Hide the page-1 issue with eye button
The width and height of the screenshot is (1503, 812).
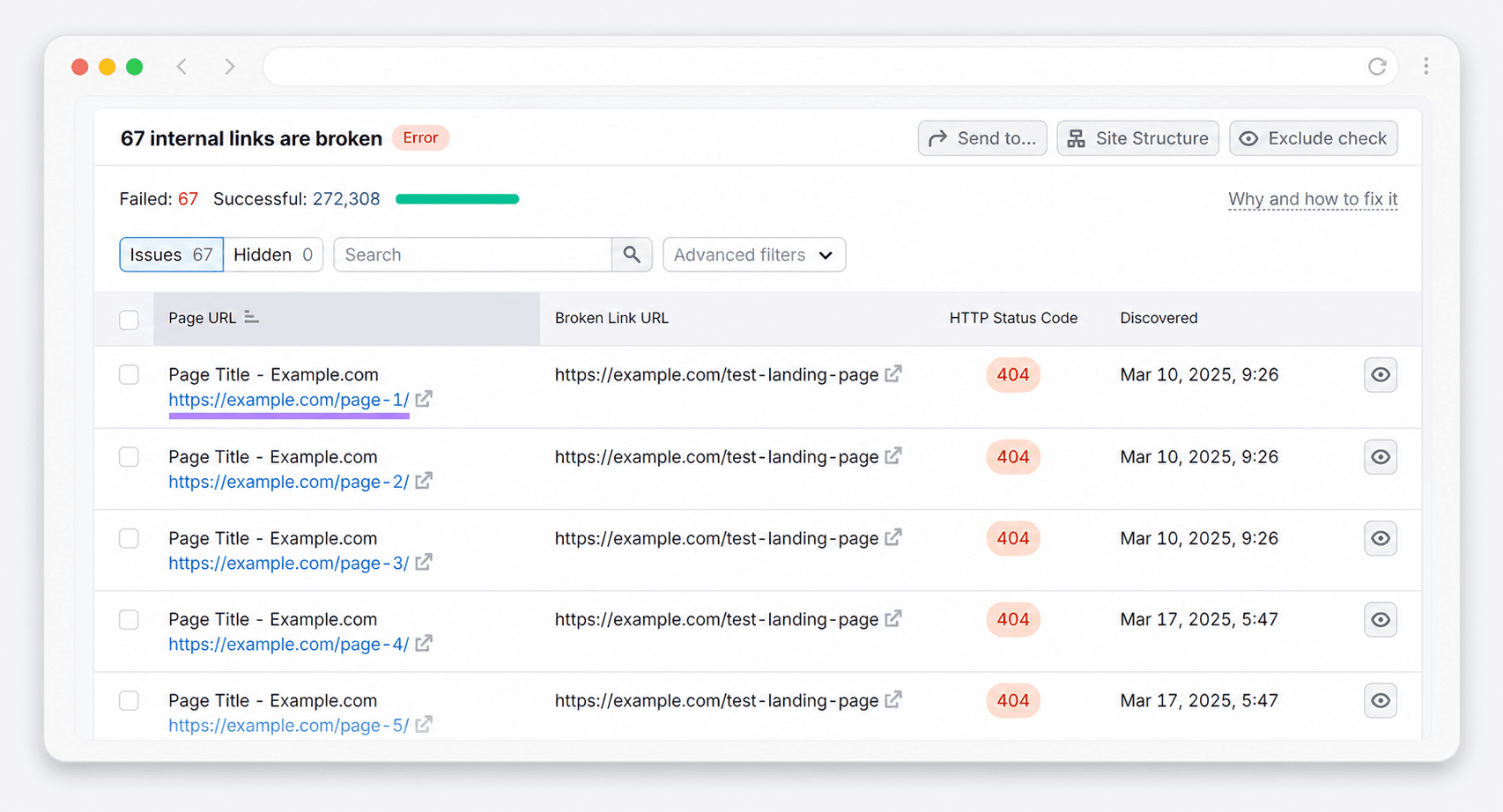pos(1381,374)
